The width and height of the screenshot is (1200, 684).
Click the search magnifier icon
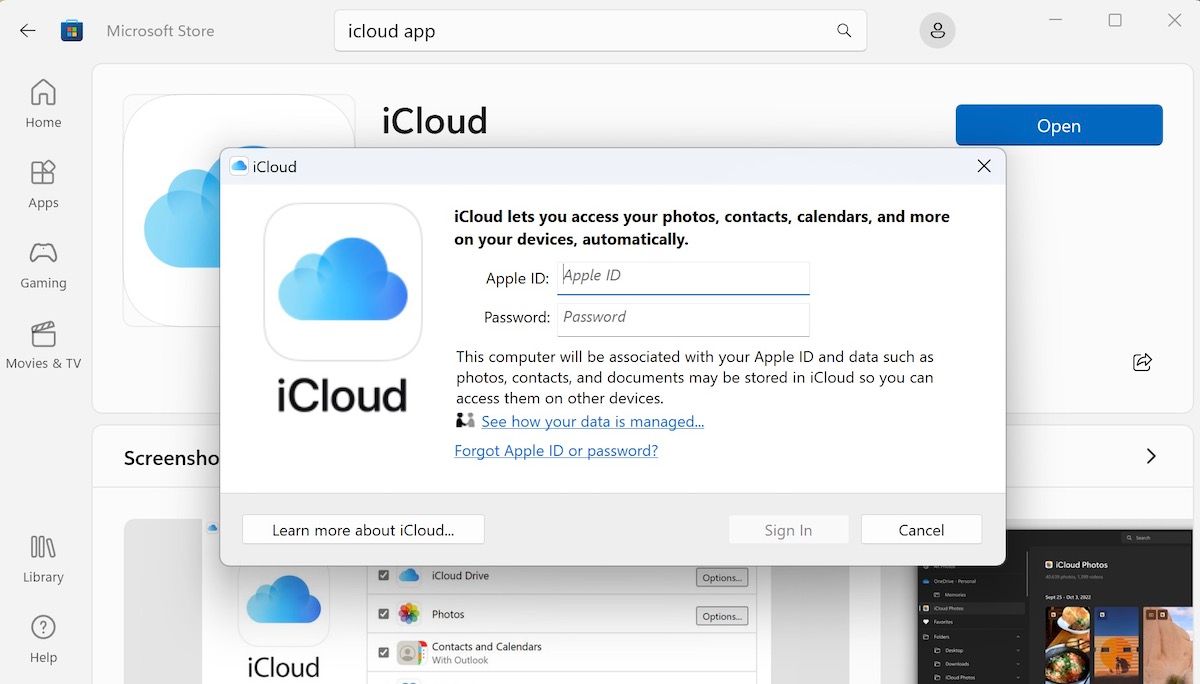tap(844, 30)
